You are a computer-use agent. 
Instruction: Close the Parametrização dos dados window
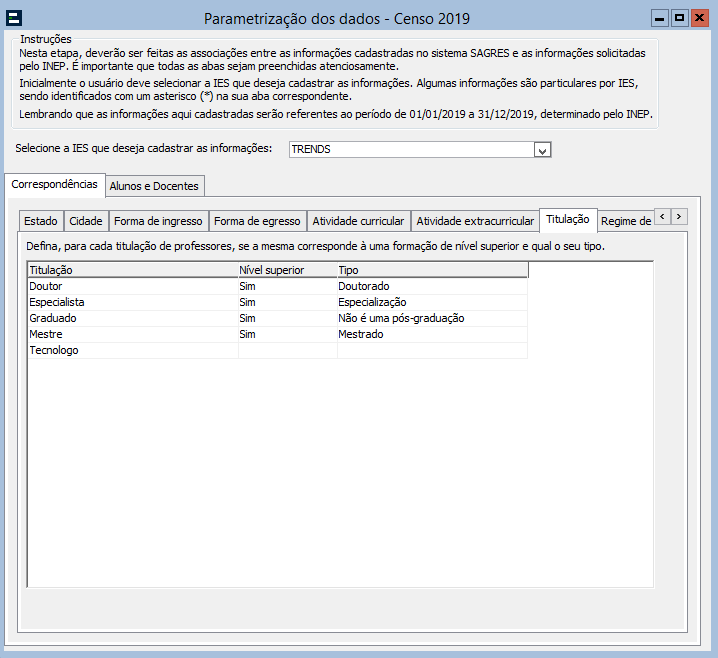[699, 18]
